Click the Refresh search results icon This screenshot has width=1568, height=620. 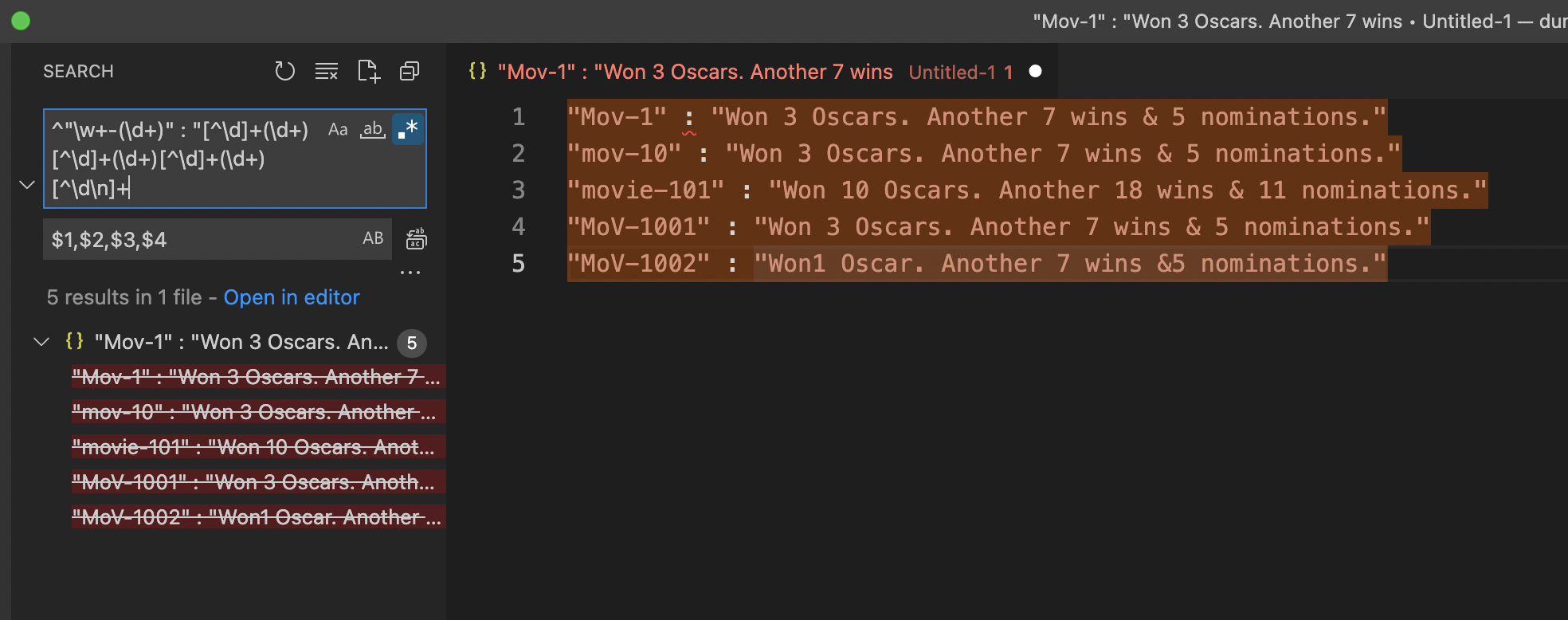284,72
